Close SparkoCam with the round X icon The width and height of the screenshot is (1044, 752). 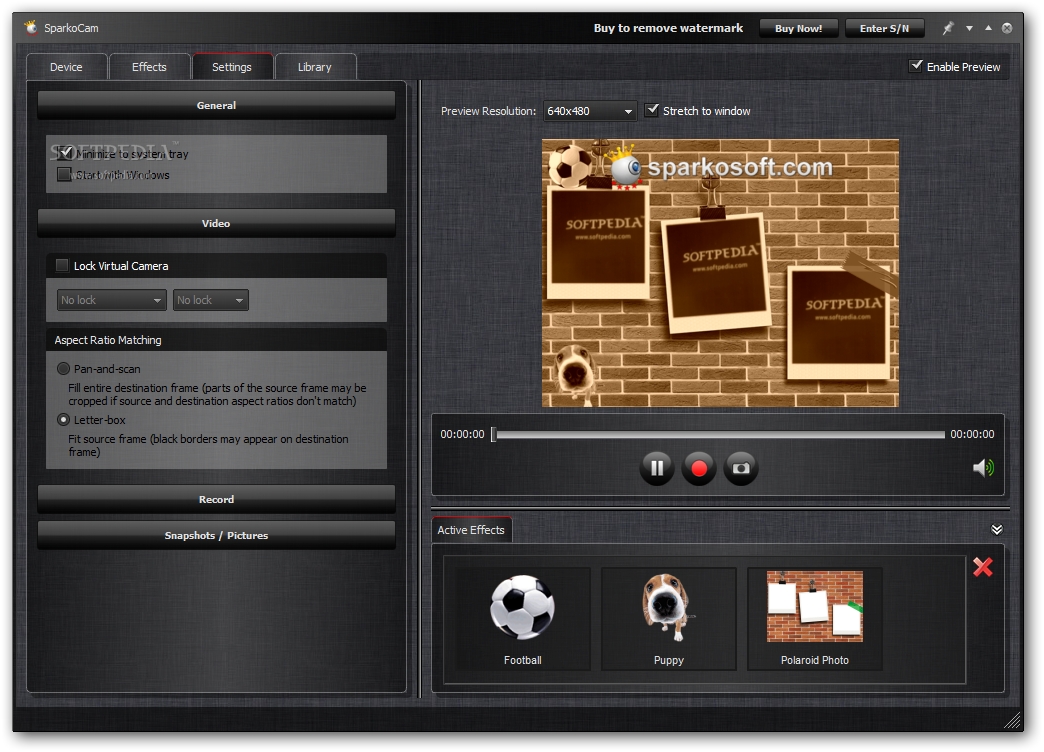[x=1007, y=28]
